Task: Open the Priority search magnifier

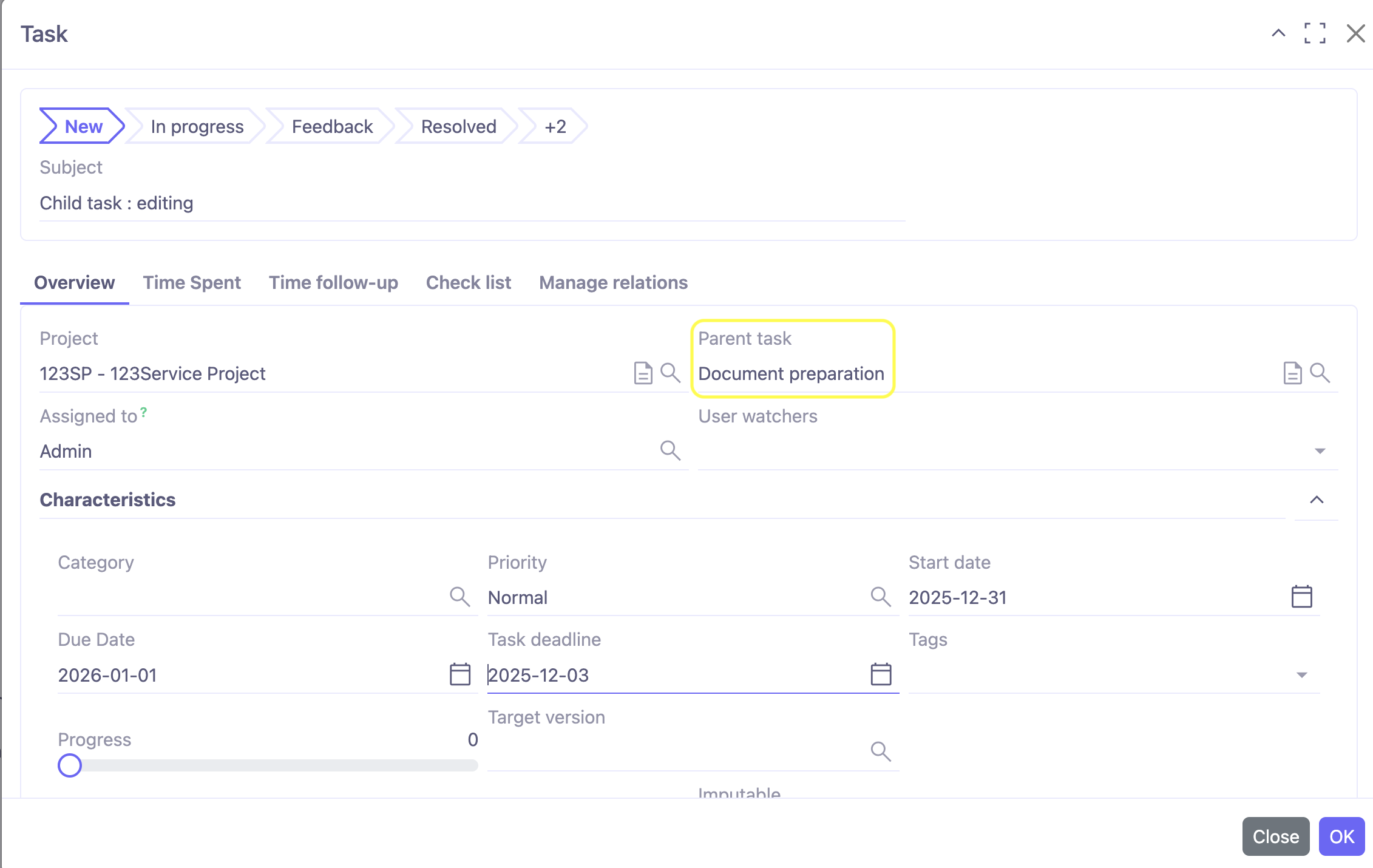Action: (881, 596)
